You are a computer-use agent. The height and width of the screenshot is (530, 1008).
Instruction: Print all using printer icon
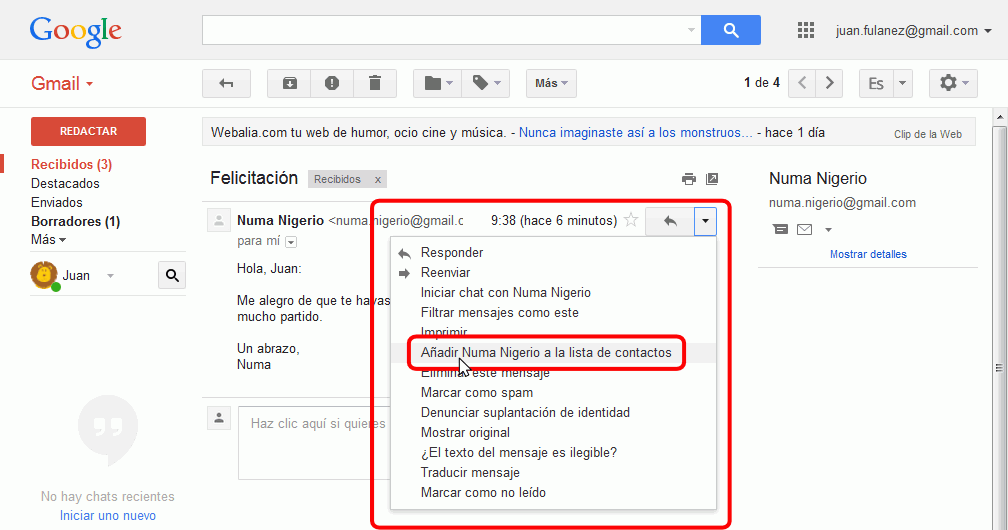pyautogui.click(x=688, y=179)
